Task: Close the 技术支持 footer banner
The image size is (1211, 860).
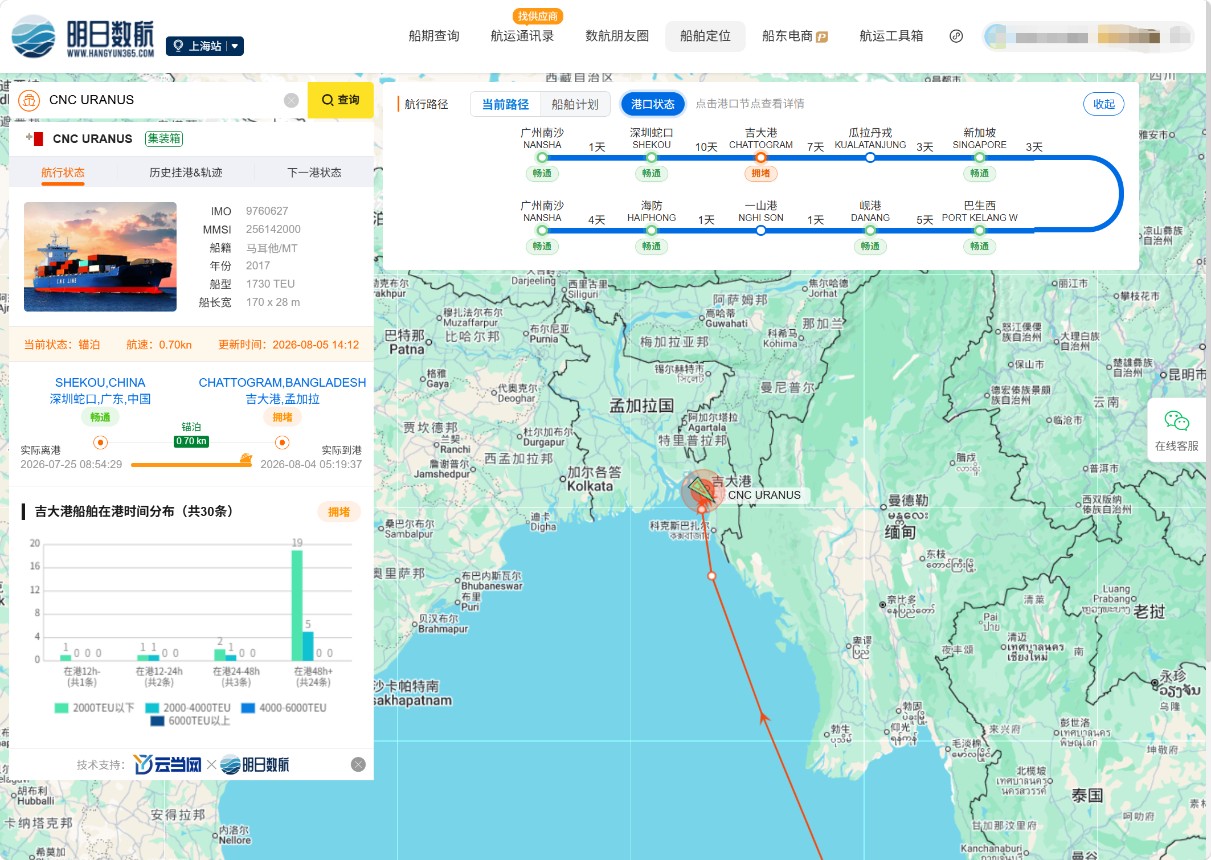Action: pos(358,764)
